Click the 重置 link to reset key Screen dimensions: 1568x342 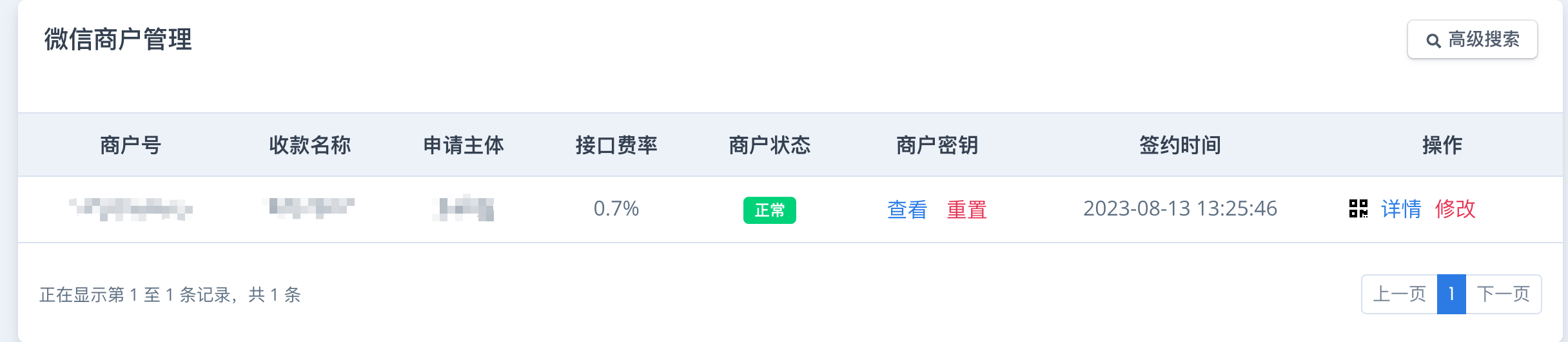coord(966,210)
